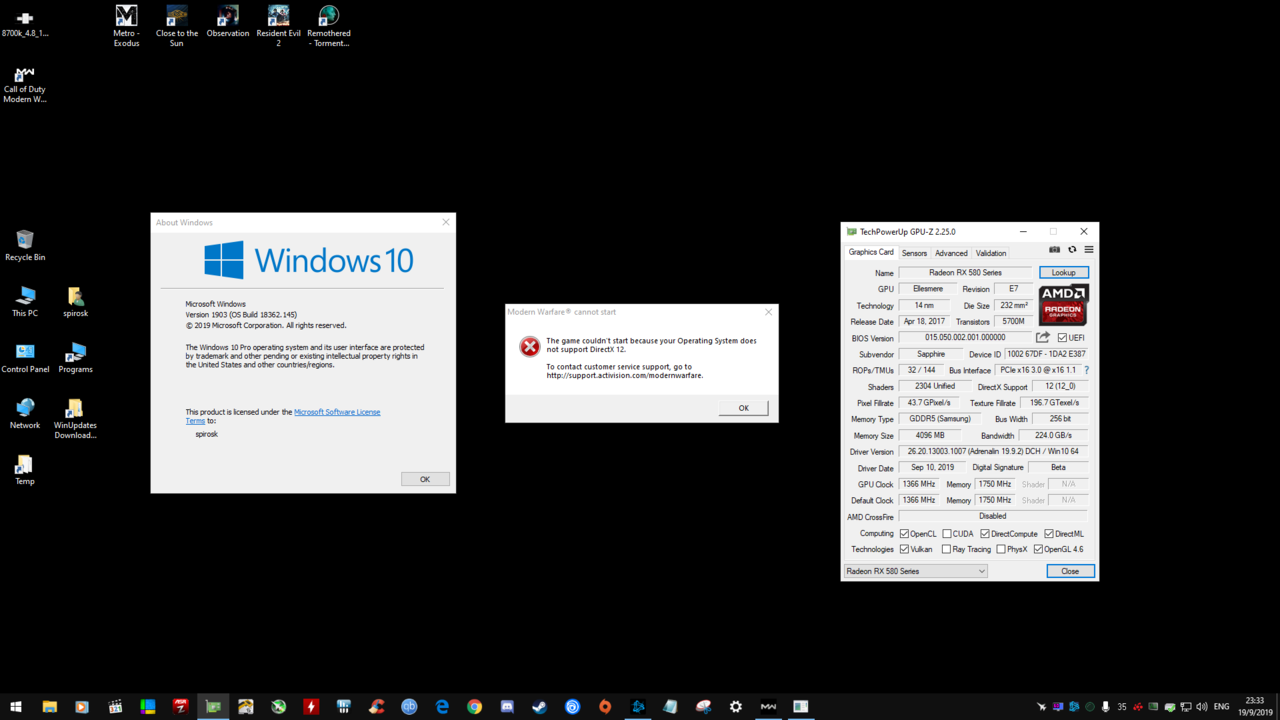Viewport: 1280px width, 720px height.
Task: Select the Resident Evil 2 desktop icon
Action: pyautogui.click(x=278, y=26)
